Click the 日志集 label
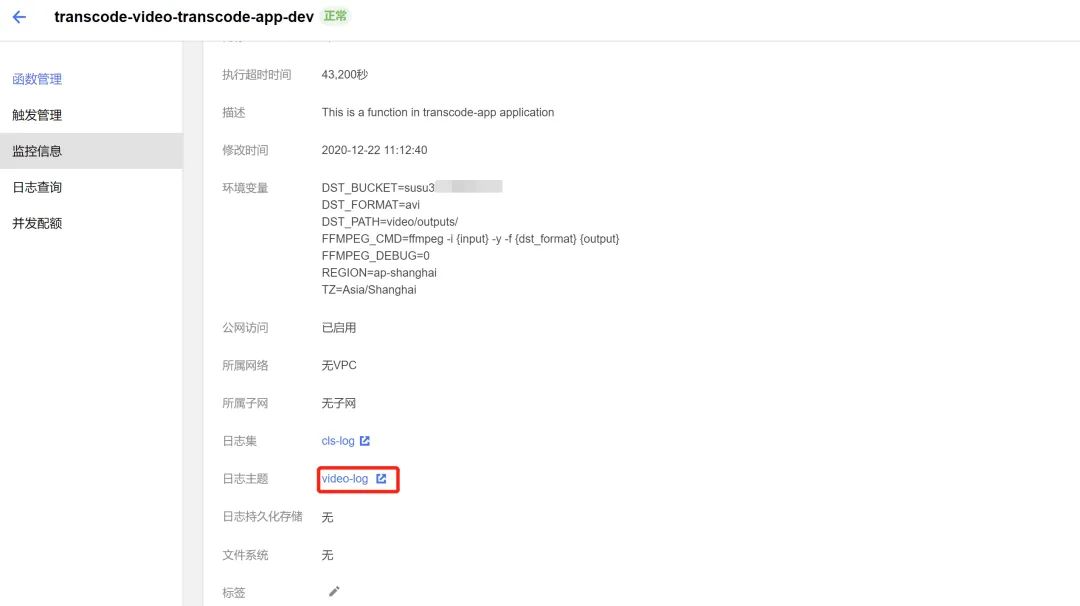The image size is (1080, 606). point(239,441)
